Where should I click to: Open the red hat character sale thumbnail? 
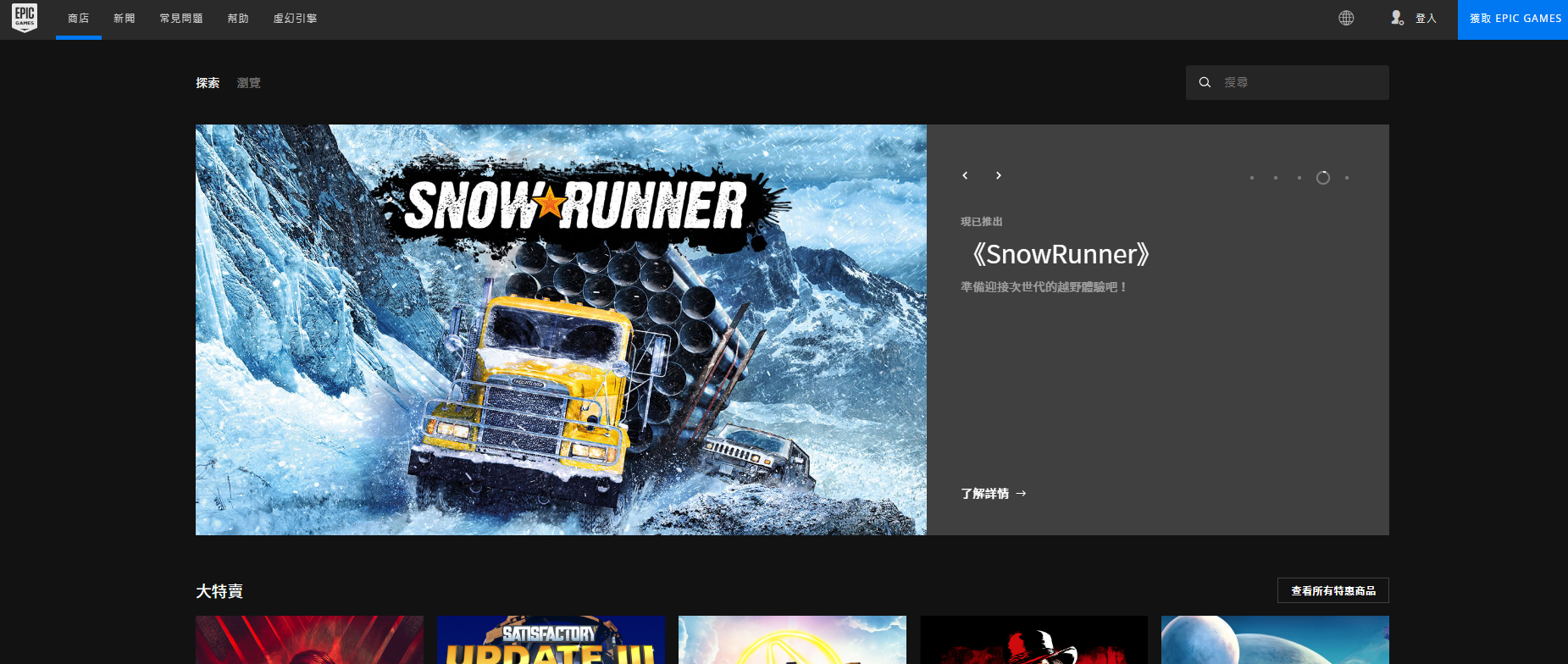click(1033, 640)
